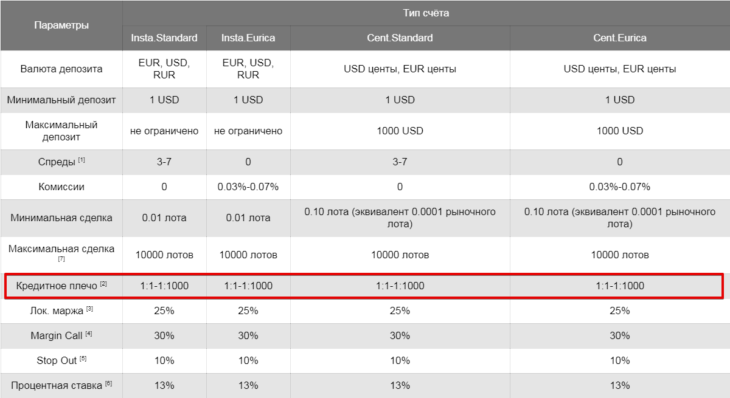Image resolution: width=730 pixels, height=398 pixels.
Task: Click leverage 1:1-1:1000 for Insta.Standard
Action: [x=164, y=286]
